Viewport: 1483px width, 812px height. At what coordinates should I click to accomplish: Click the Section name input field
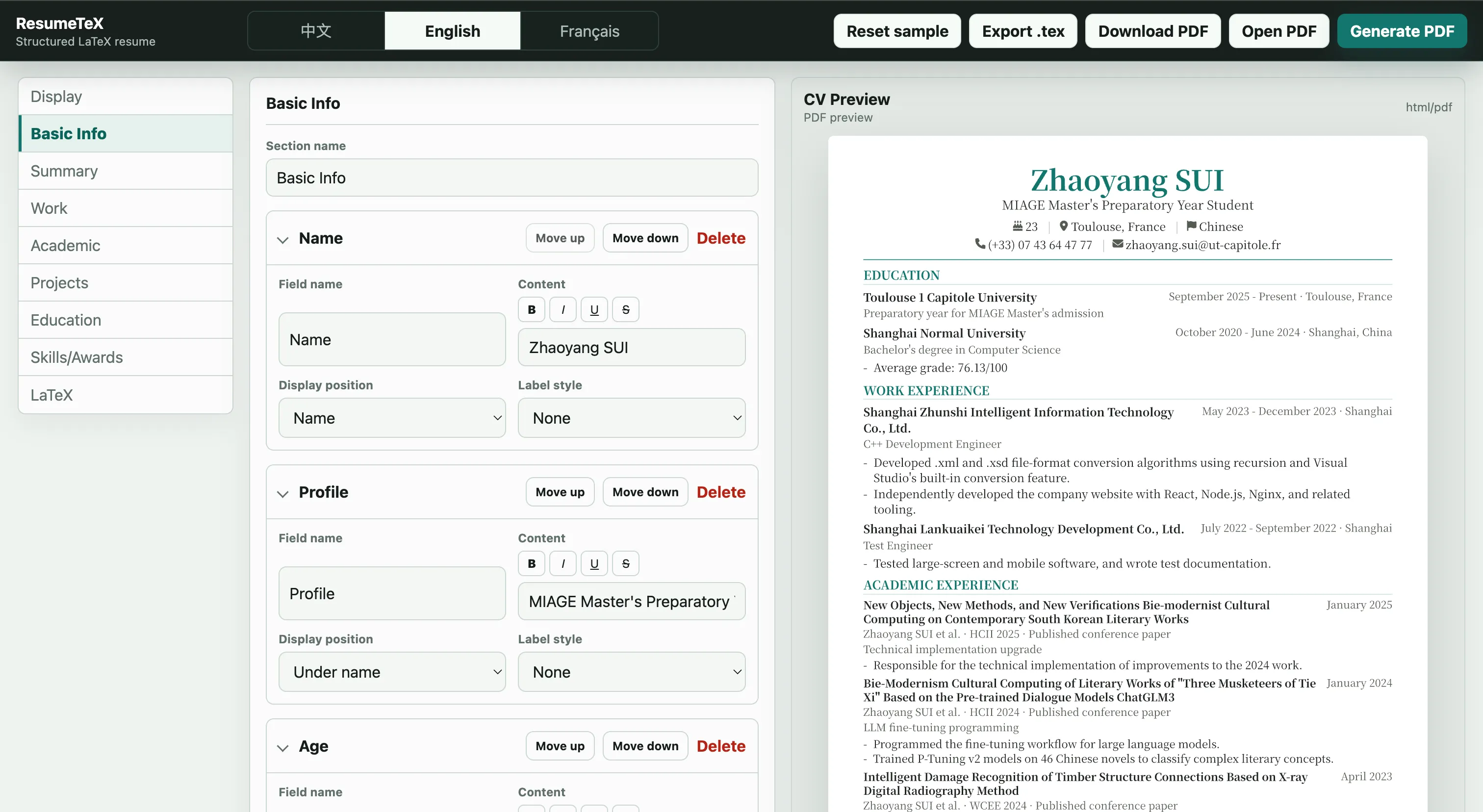[512, 178]
